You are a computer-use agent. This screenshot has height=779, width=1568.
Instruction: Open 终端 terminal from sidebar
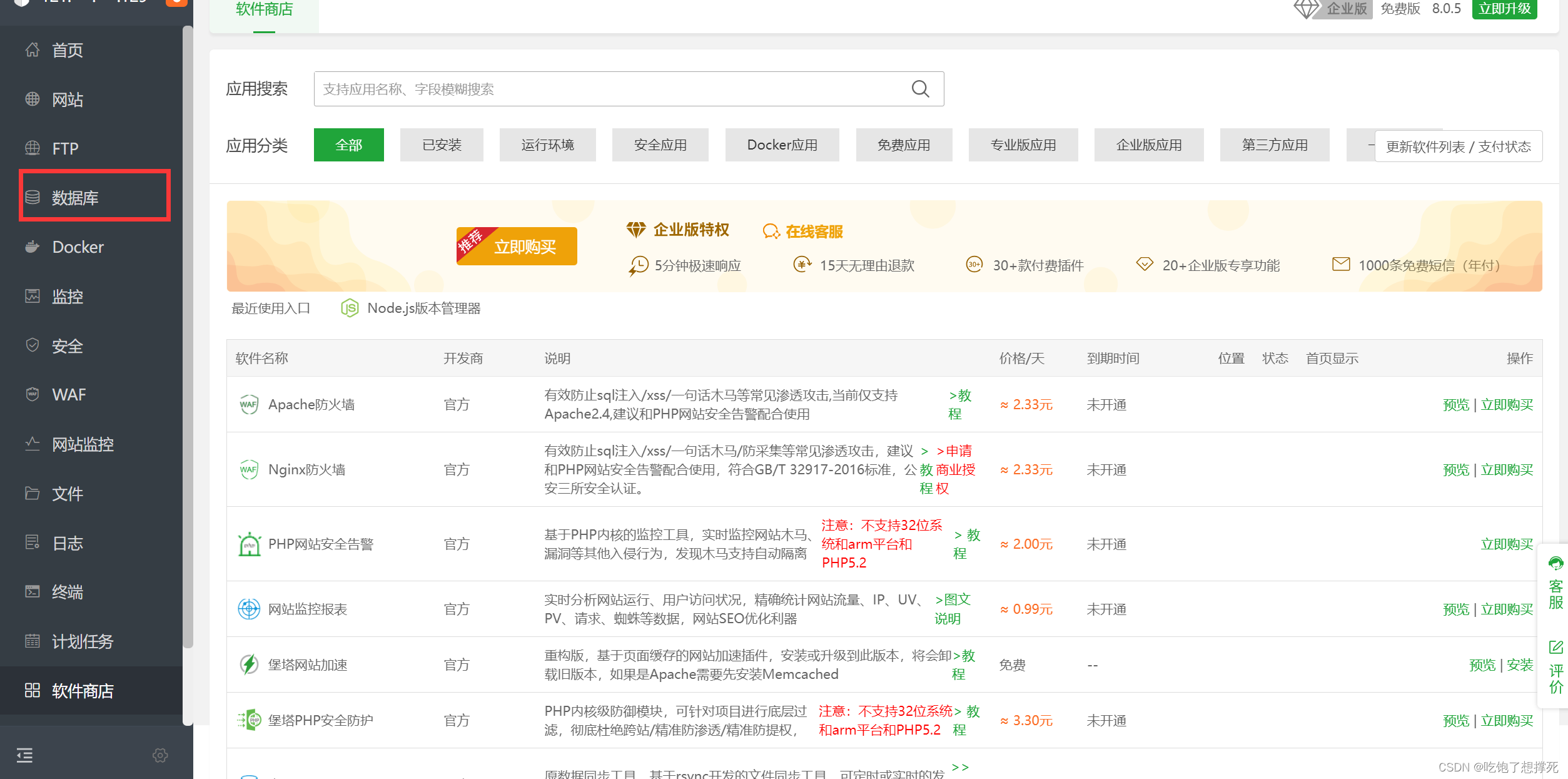pos(67,592)
